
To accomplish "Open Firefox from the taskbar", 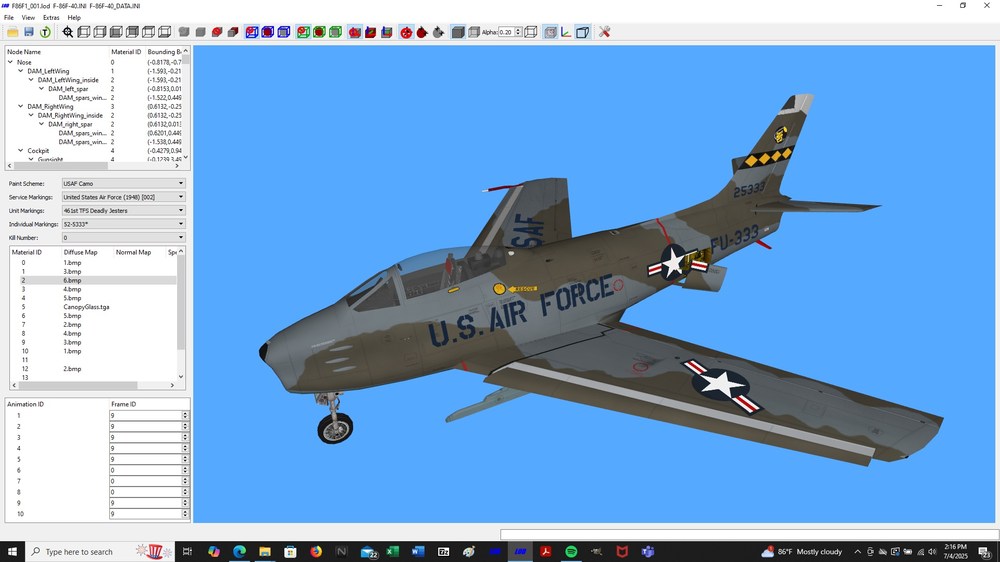I will pos(316,552).
